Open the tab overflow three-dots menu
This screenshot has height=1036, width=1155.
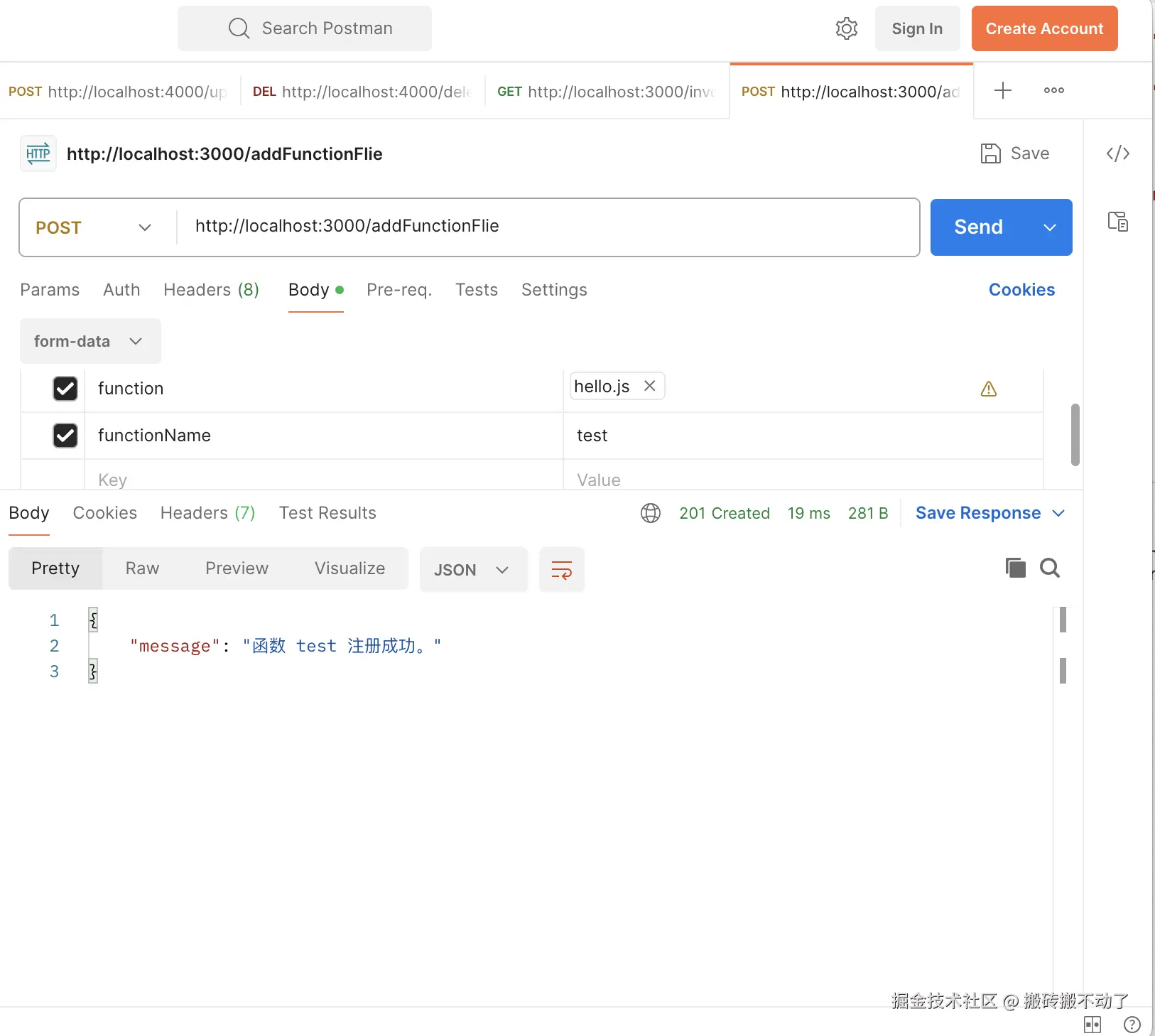(x=1053, y=90)
